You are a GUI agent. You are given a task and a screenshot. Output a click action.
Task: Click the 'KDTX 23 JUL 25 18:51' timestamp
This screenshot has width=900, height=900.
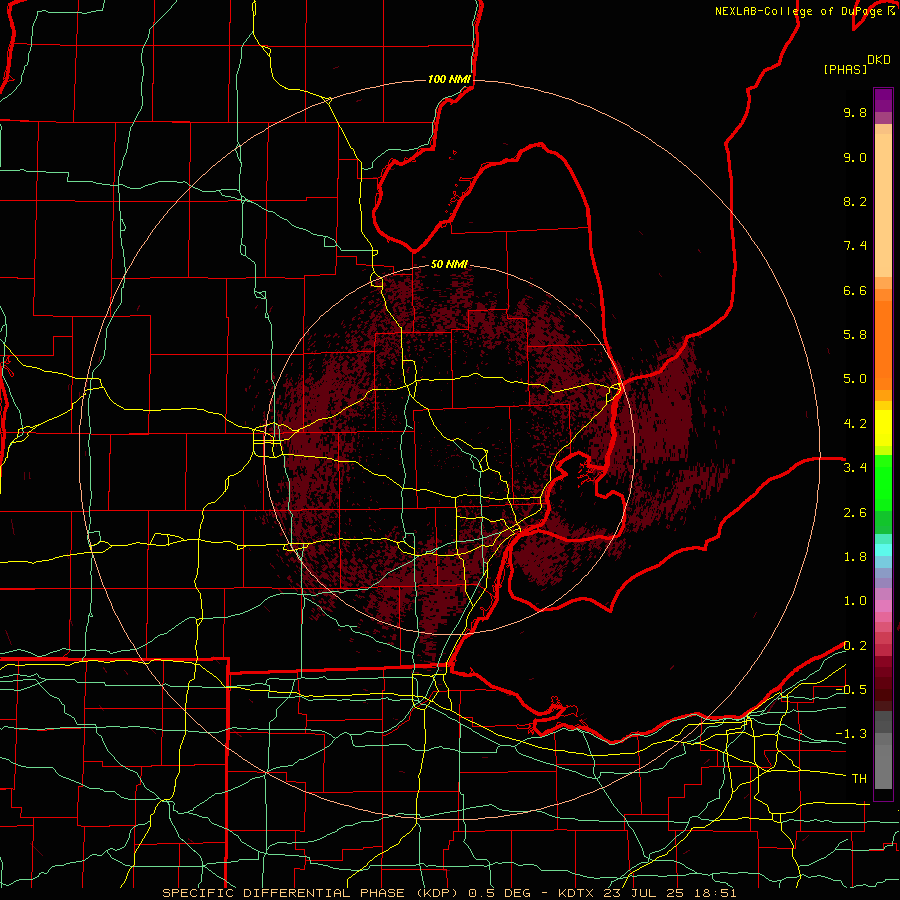647,893
